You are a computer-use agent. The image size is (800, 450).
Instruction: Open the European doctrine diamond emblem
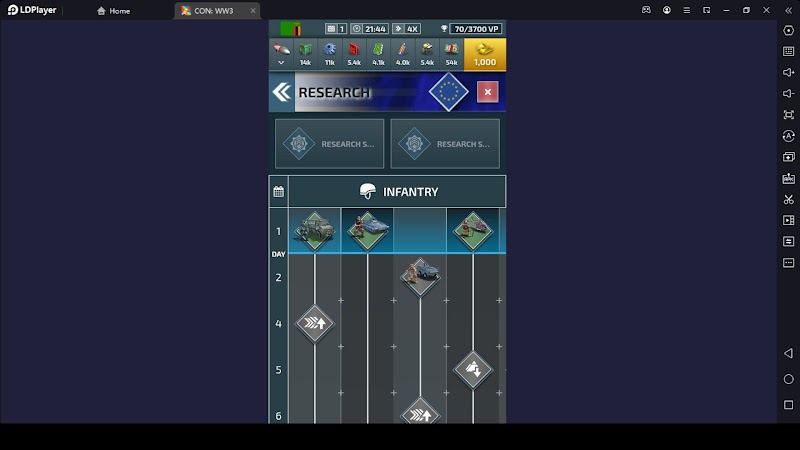pos(448,92)
